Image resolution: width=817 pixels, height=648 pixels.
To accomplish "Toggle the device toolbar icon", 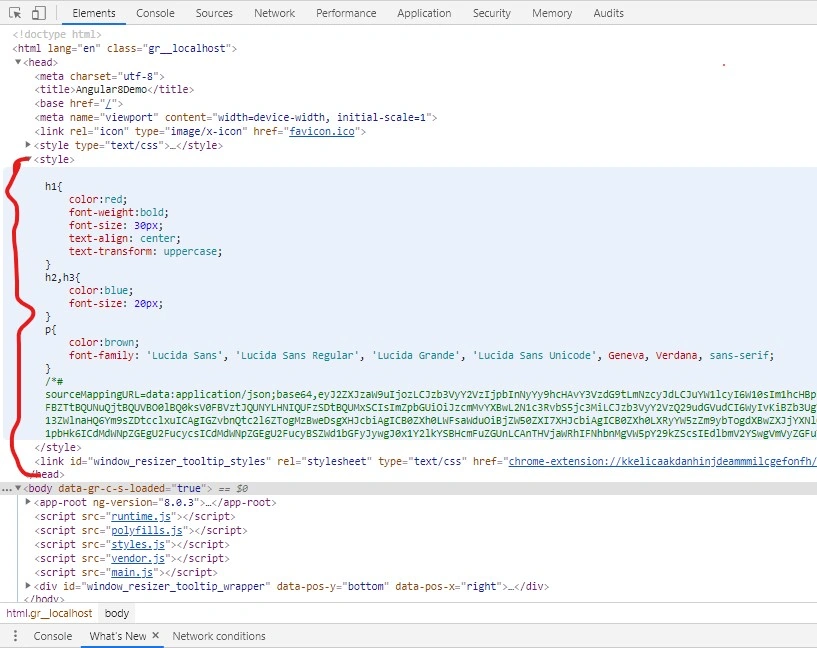I will (x=39, y=13).
